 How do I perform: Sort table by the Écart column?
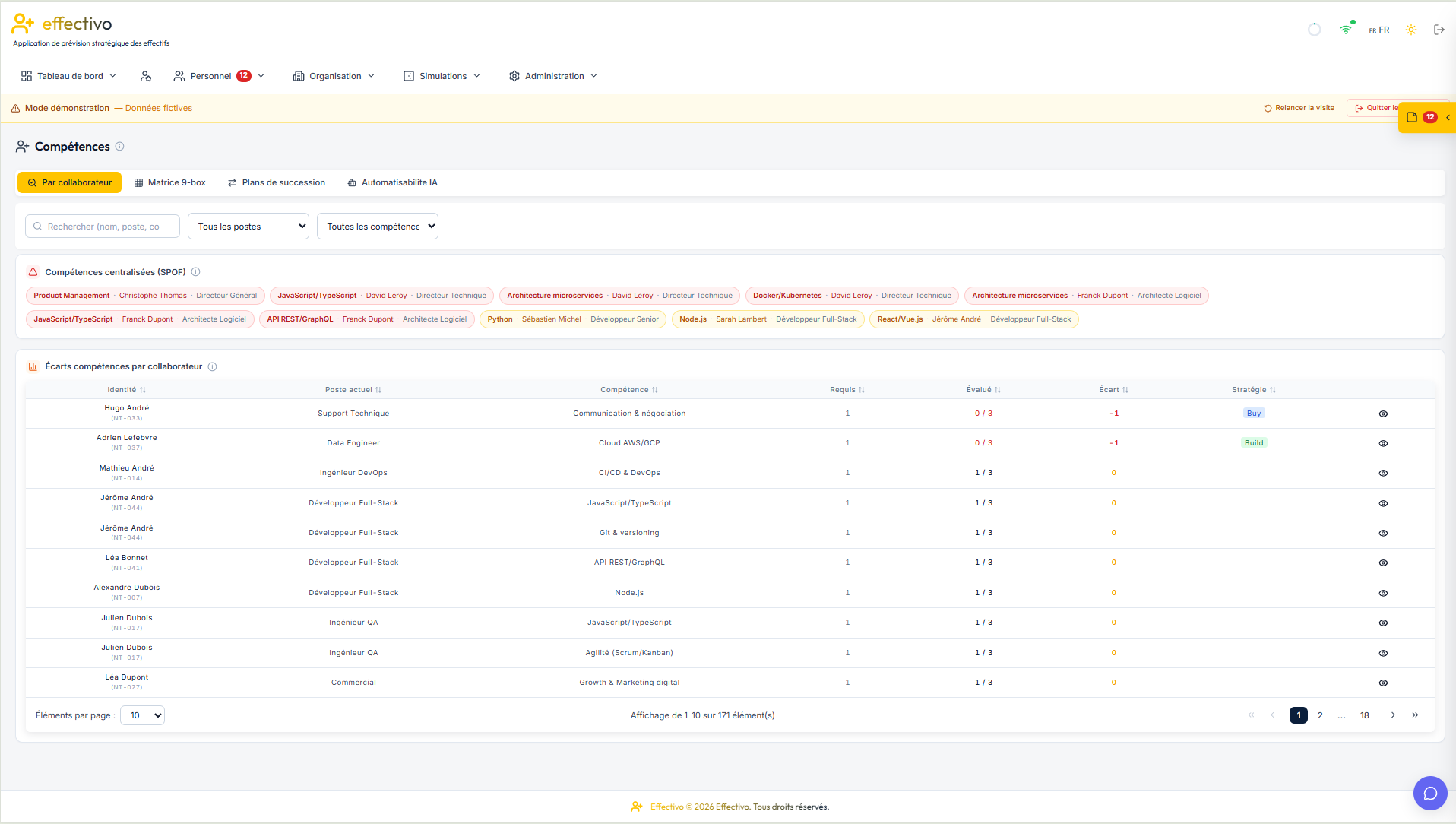coord(1114,390)
